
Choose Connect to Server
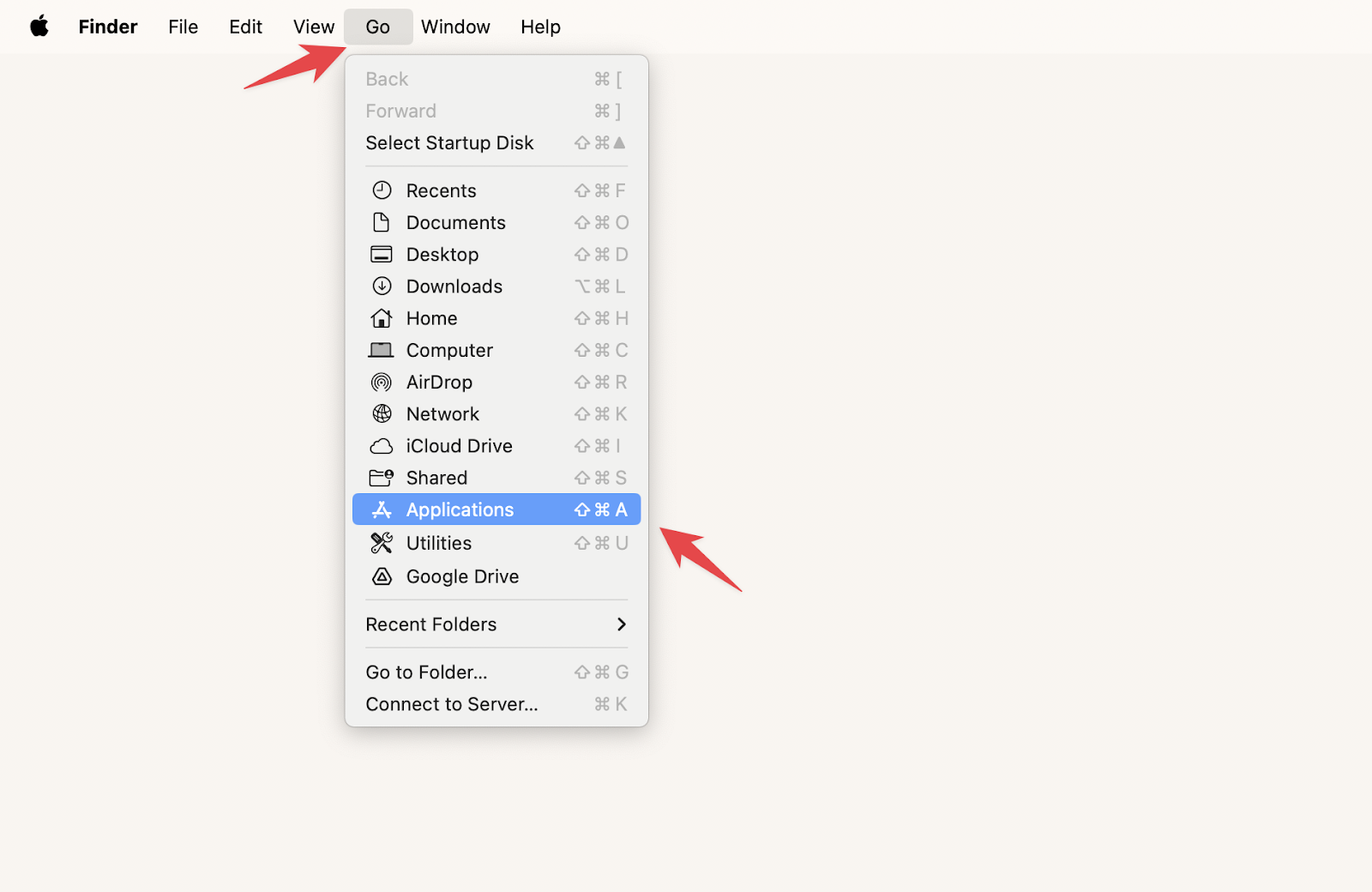[x=452, y=703]
